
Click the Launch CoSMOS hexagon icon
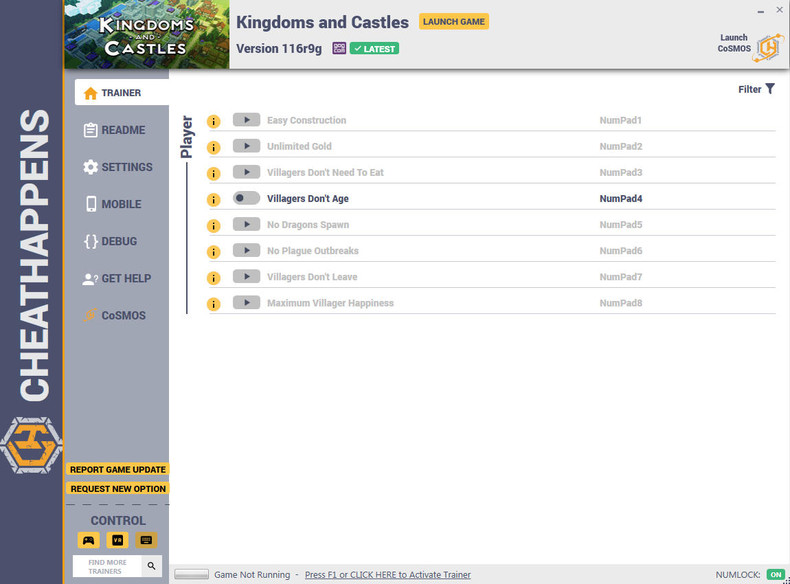point(768,48)
